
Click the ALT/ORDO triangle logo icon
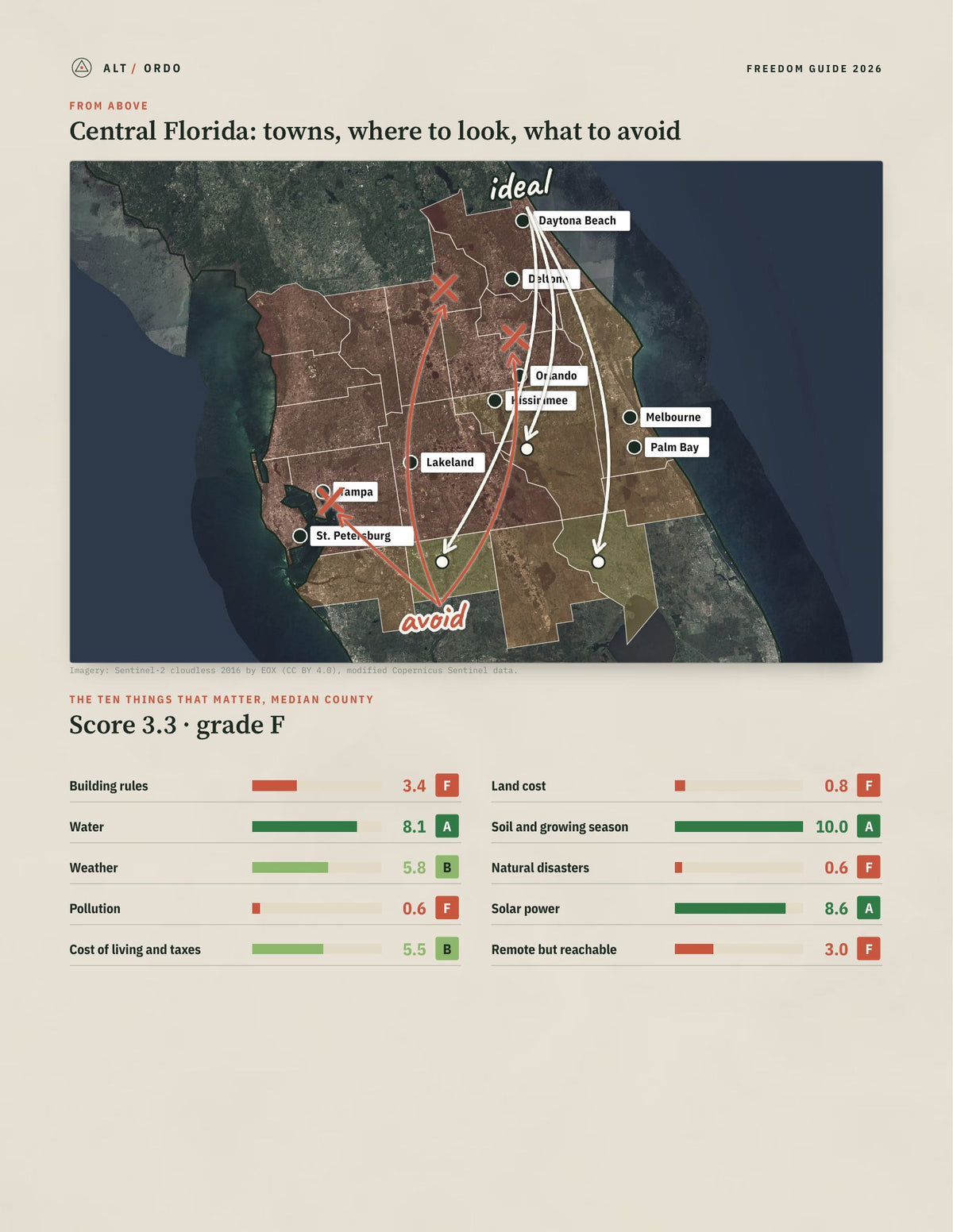(81, 67)
